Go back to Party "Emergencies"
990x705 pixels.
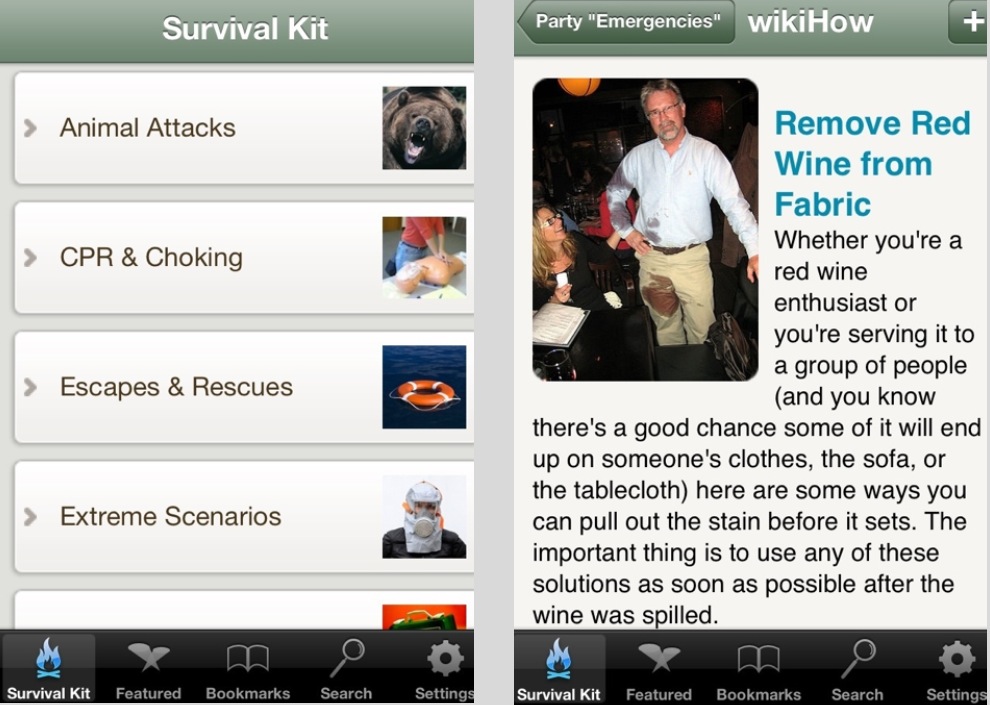point(626,21)
